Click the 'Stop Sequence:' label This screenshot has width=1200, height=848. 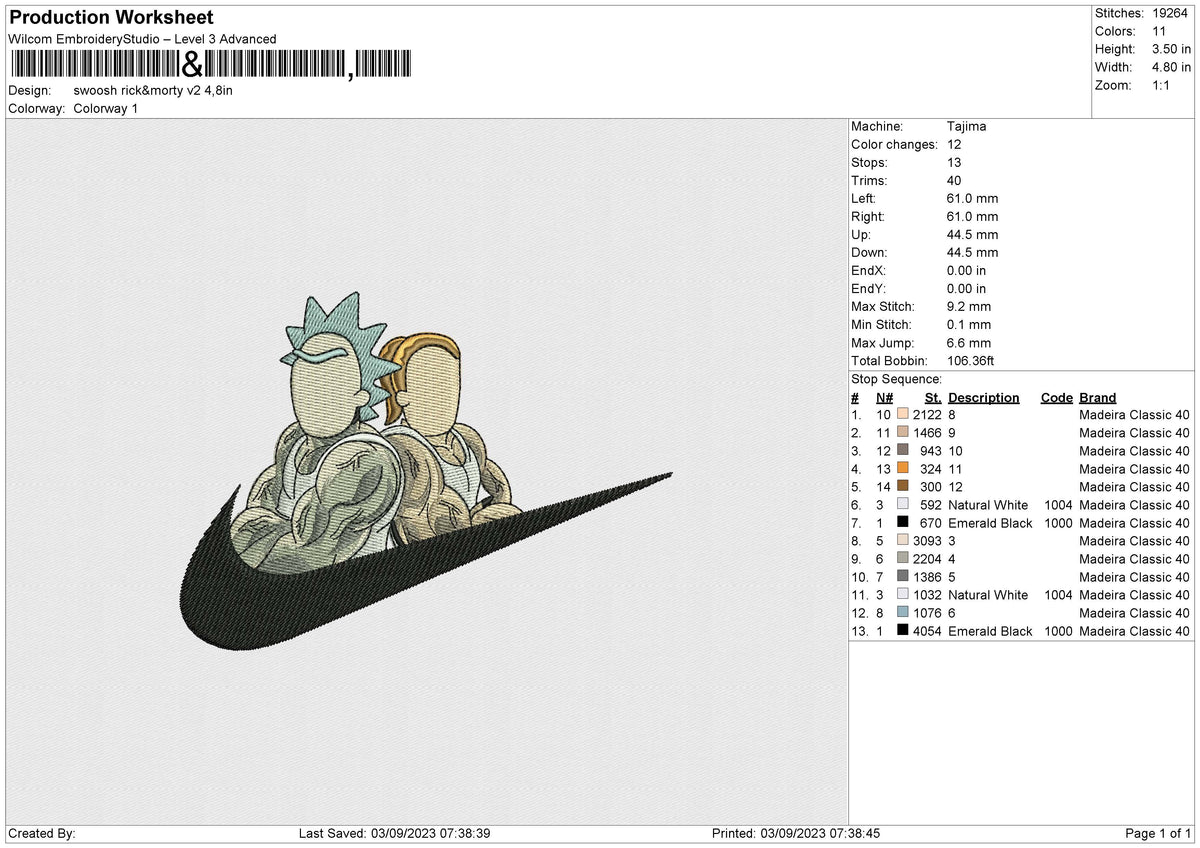click(896, 379)
